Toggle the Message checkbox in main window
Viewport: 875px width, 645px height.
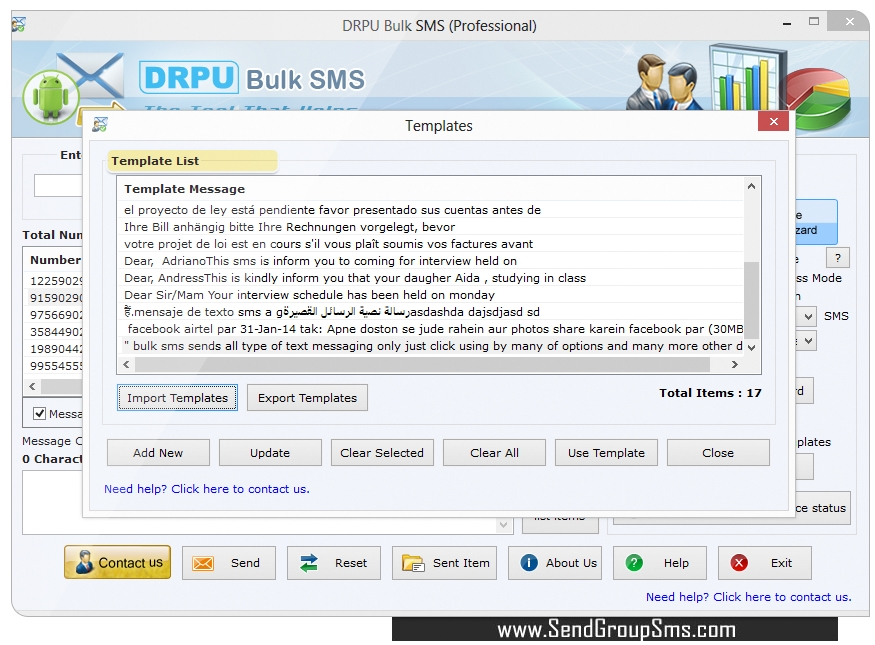pos(40,413)
